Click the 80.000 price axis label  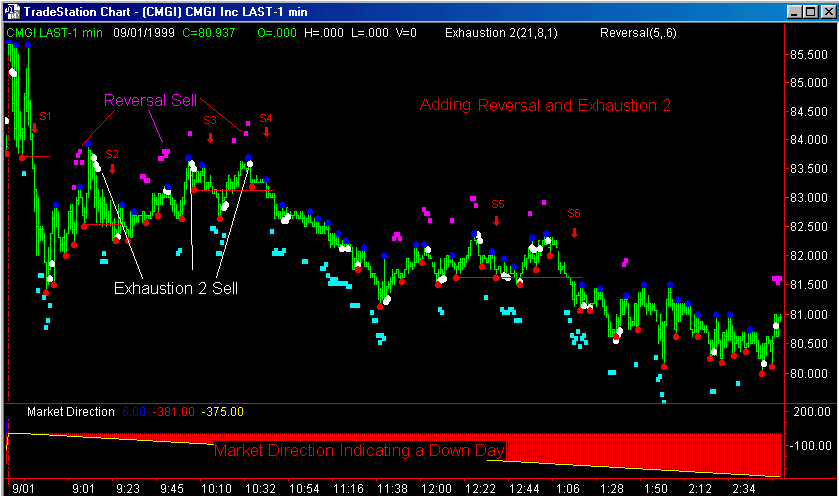[x=809, y=373]
